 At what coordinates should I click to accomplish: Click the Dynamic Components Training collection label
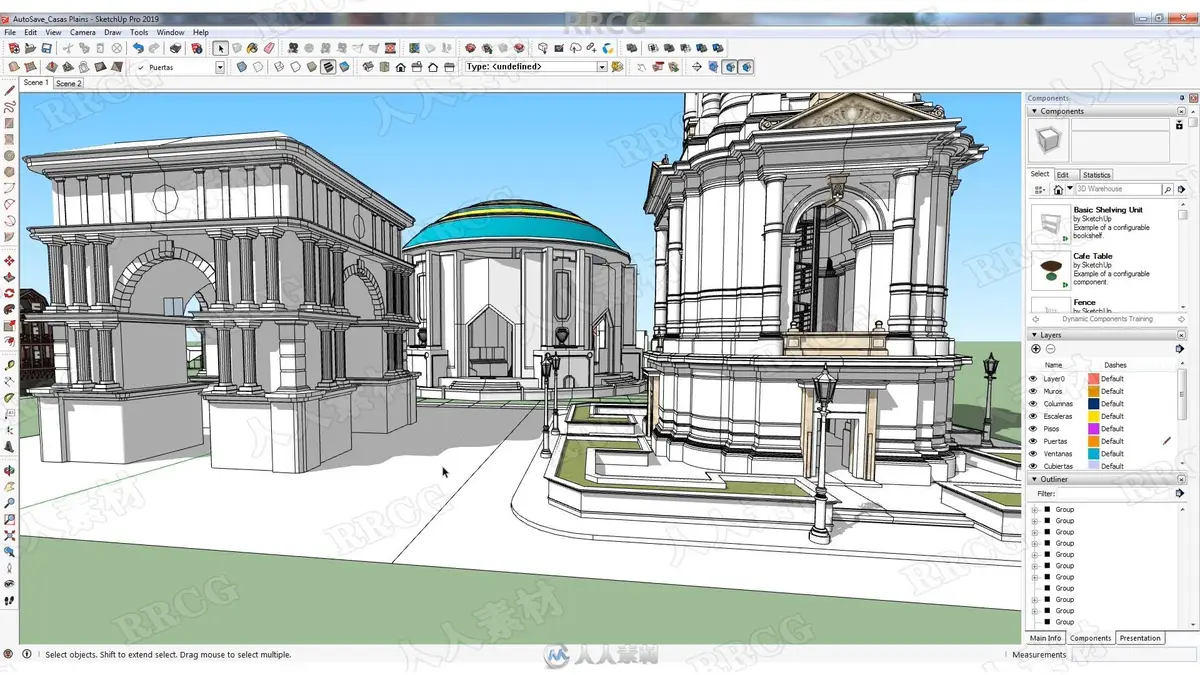click(1107, 319)
